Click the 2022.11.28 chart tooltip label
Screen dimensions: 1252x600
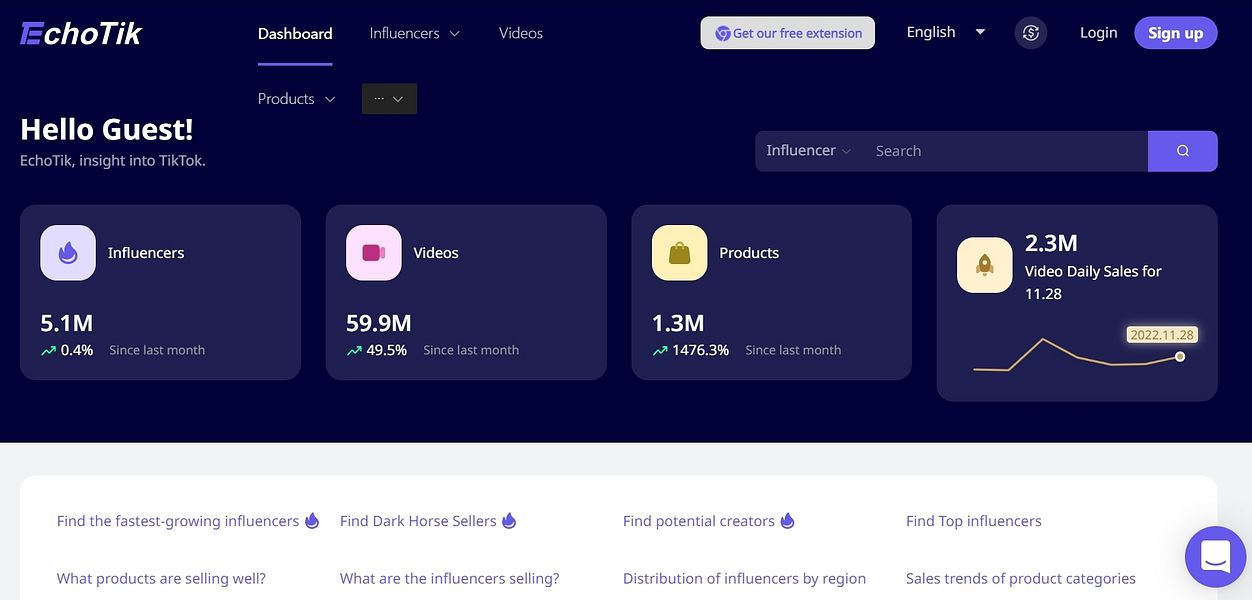(1162, 335)
